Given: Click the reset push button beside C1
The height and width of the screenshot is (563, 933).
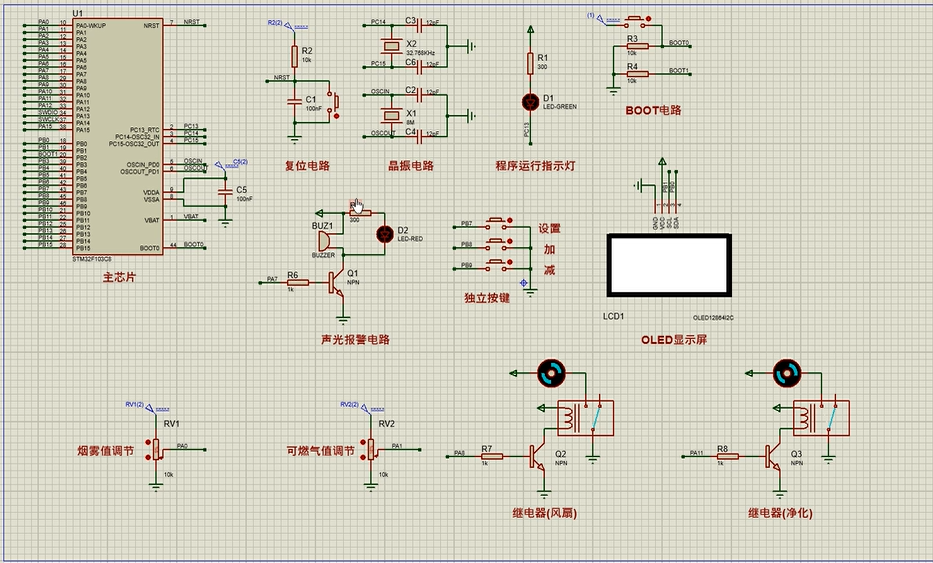Looking at the screenshot, I should click(x=333, y=102).
